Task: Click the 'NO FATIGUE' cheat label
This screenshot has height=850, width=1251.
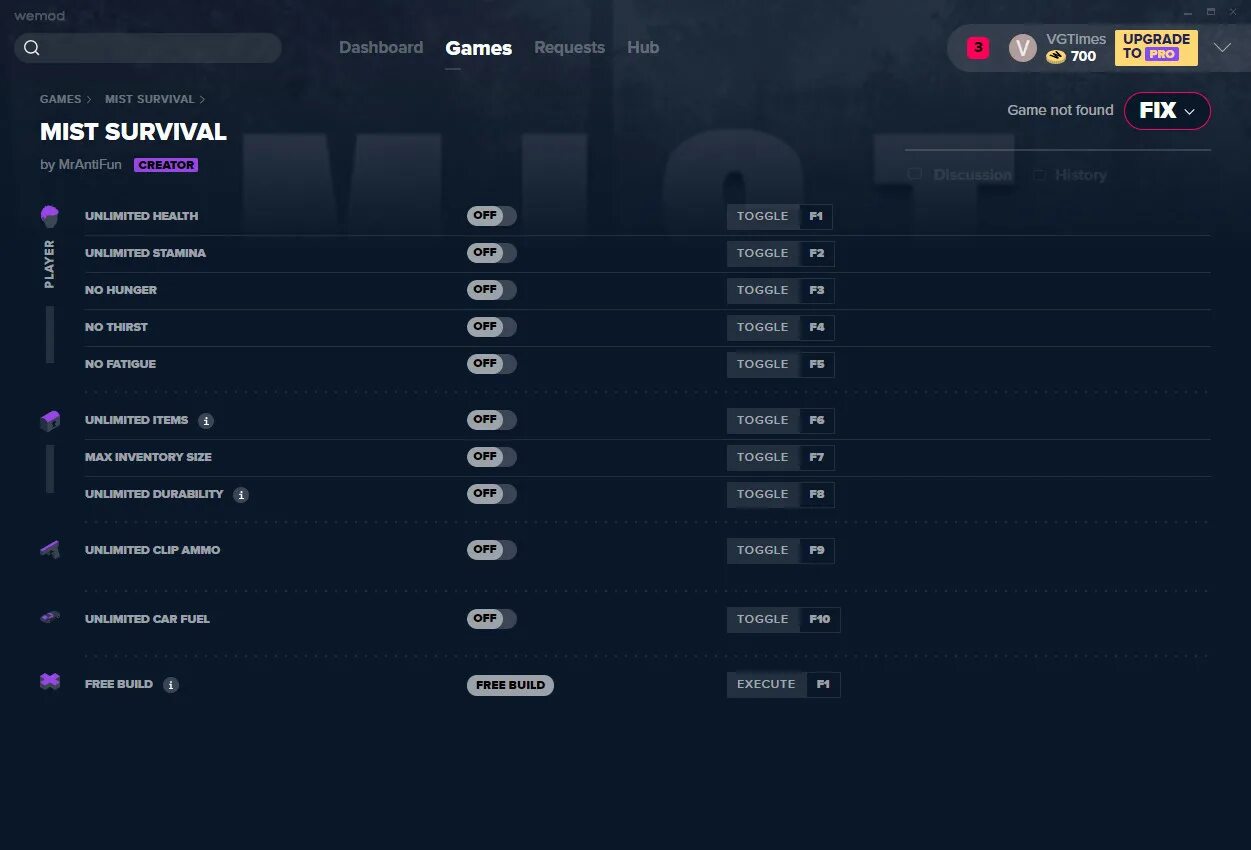Action: pyautogui.click(x=120, y=364)
